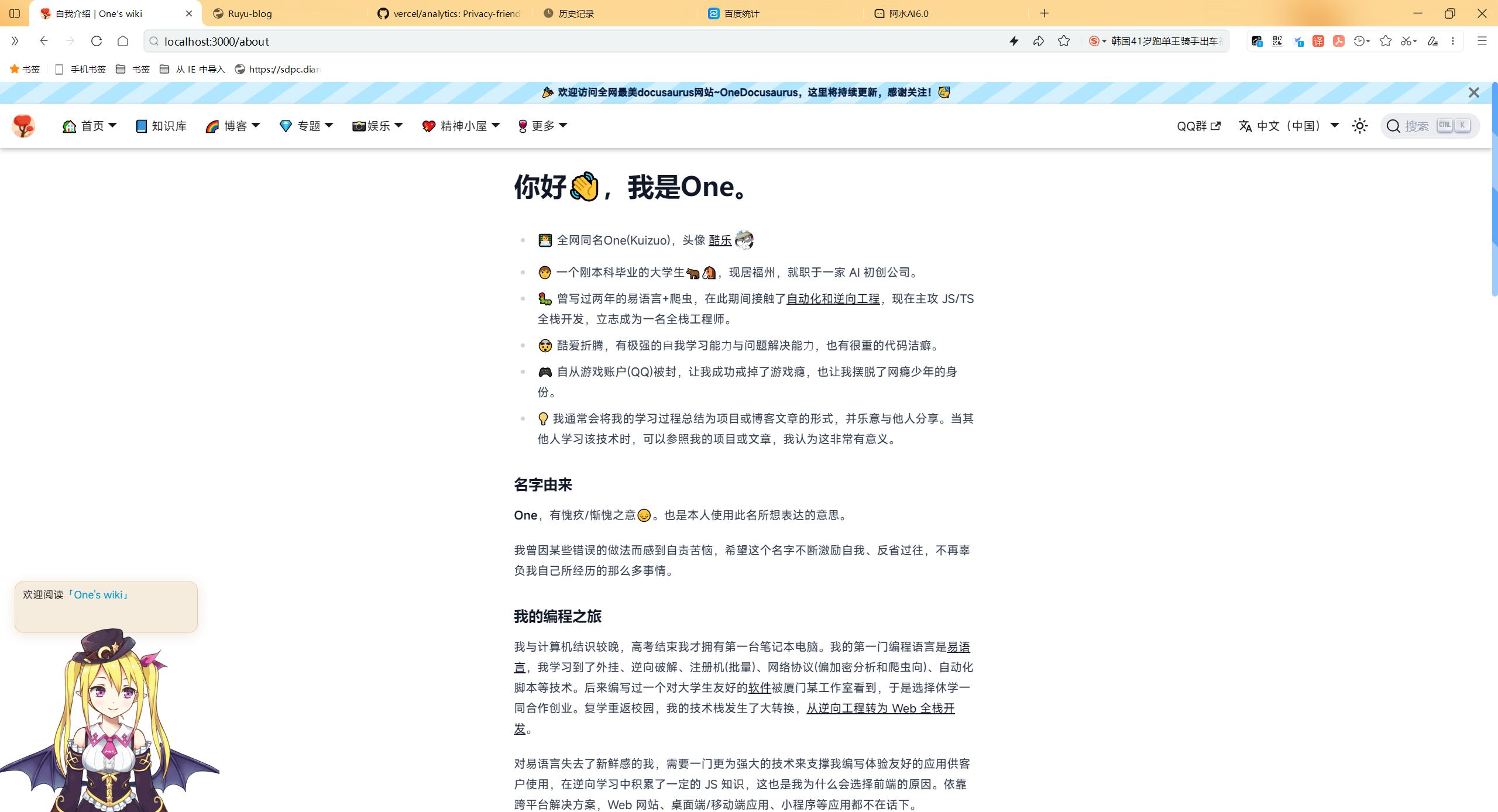Screen dimensions: 1498x812
Task: Go to the browser home page
Action: tap(123, 41)
